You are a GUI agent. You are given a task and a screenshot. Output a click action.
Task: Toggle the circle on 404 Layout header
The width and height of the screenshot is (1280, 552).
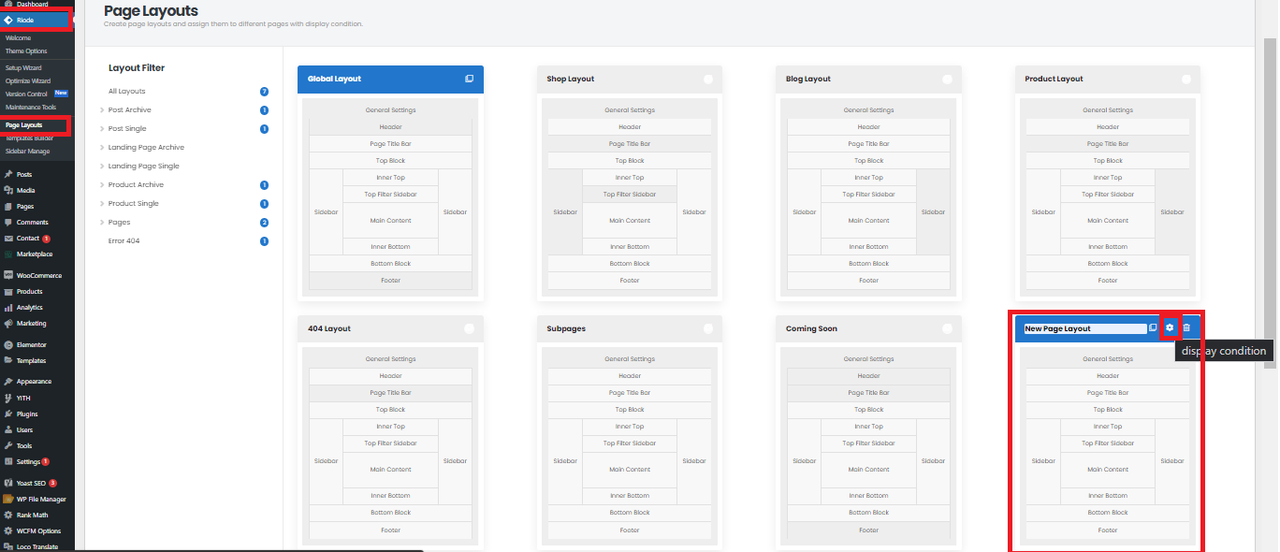469,328
